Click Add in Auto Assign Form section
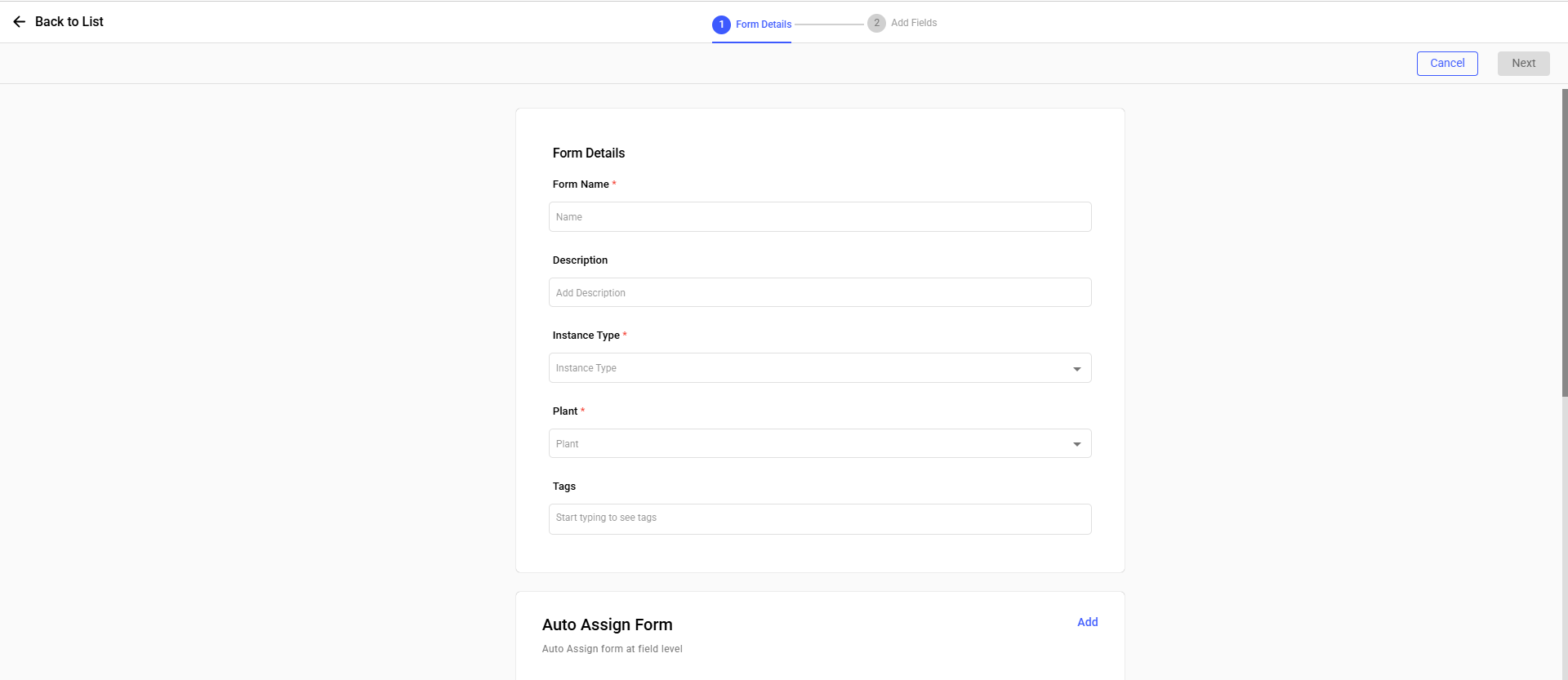The height and width of the screenshot is (680, 1568). coord(1087,622)
